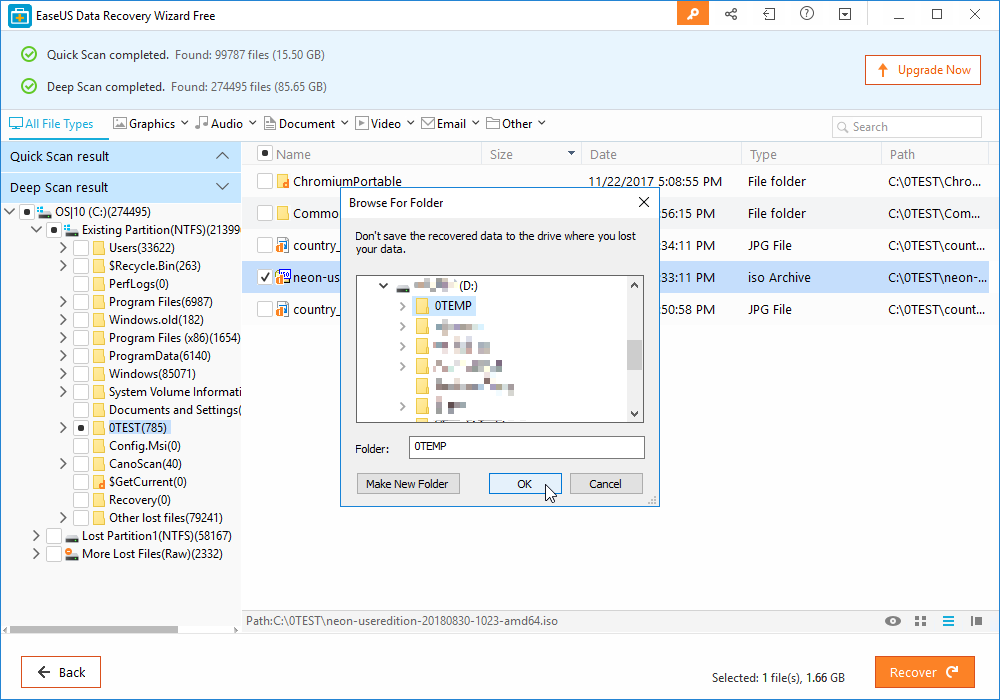This screenshot has height=700, width=1000.
Task: Open the Video filter menu
Action: [385, 124]
